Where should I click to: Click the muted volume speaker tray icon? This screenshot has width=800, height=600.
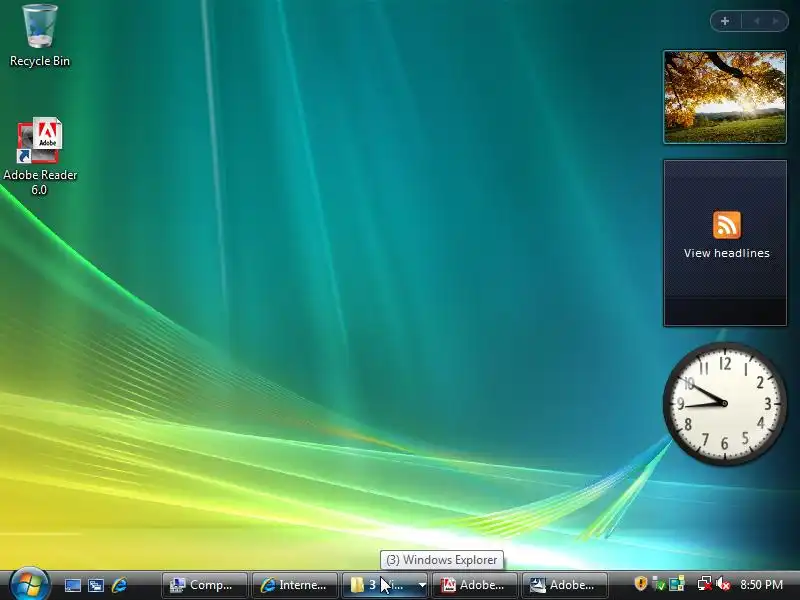tap(723, 584)
